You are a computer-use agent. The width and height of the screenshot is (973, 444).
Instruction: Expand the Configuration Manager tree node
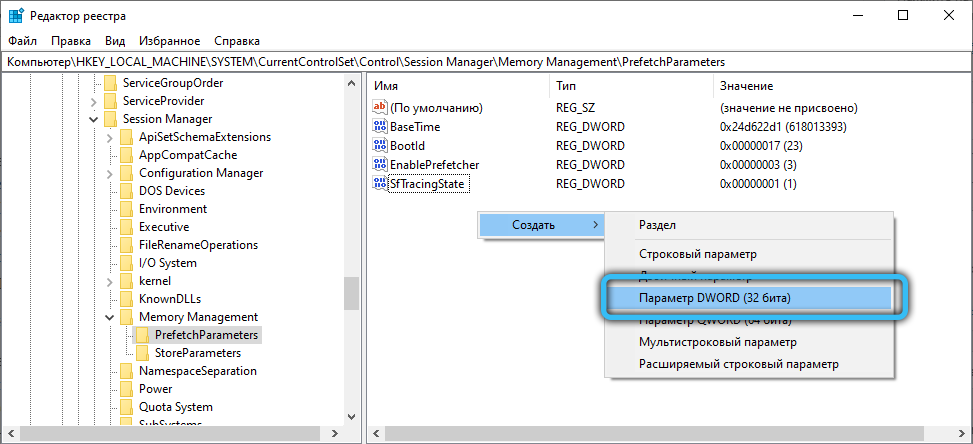(109, 173)
